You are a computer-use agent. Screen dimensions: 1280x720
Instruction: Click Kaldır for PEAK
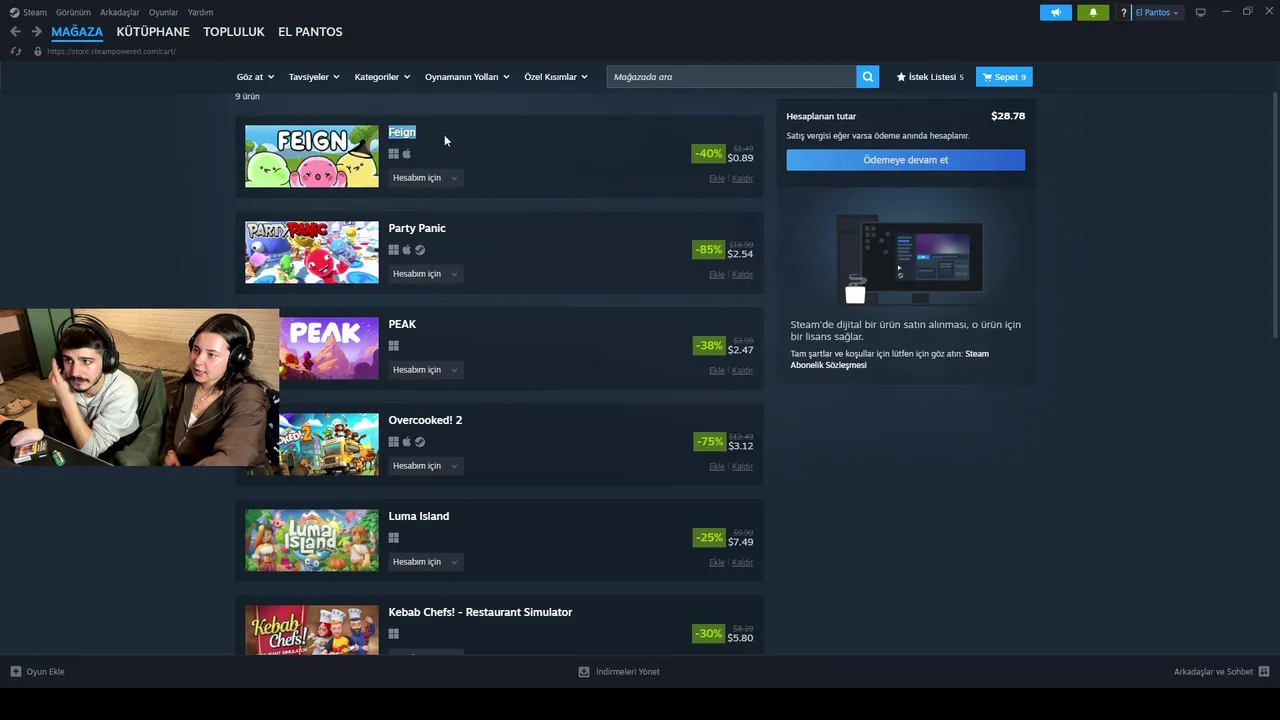point(742,371)
